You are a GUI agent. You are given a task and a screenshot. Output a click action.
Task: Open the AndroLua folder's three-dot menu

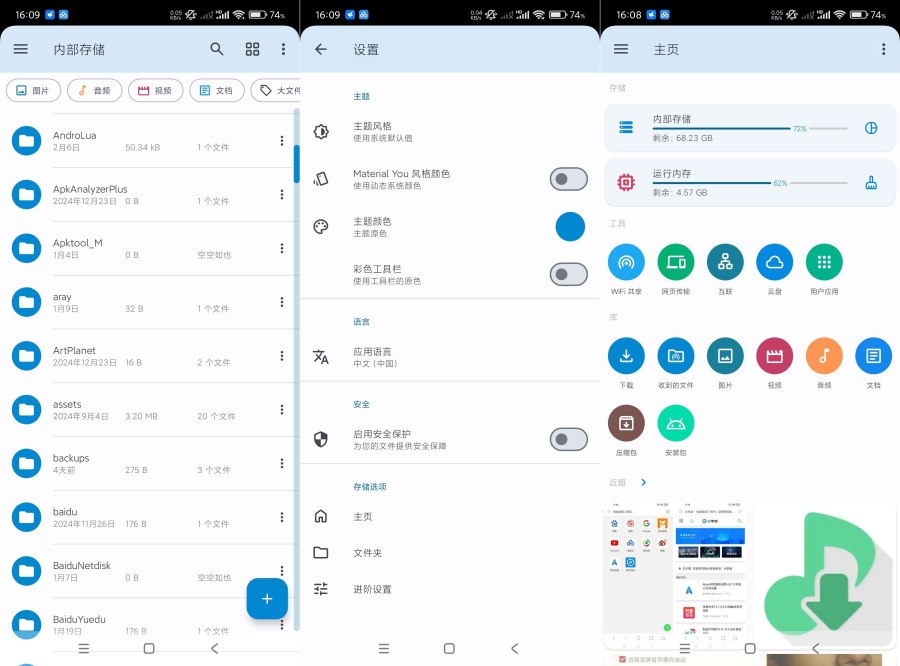(282, 140)
